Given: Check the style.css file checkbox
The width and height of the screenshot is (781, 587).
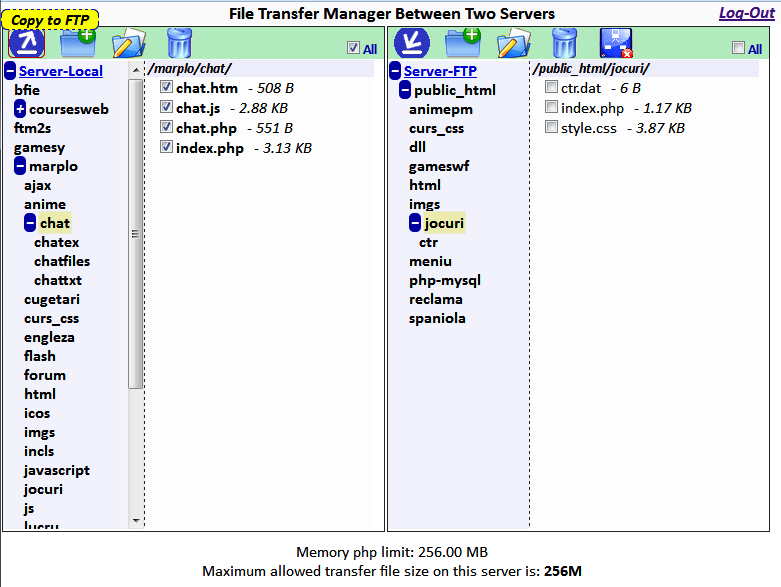Looking at the screenshot, I should click(x=551, y=127).
